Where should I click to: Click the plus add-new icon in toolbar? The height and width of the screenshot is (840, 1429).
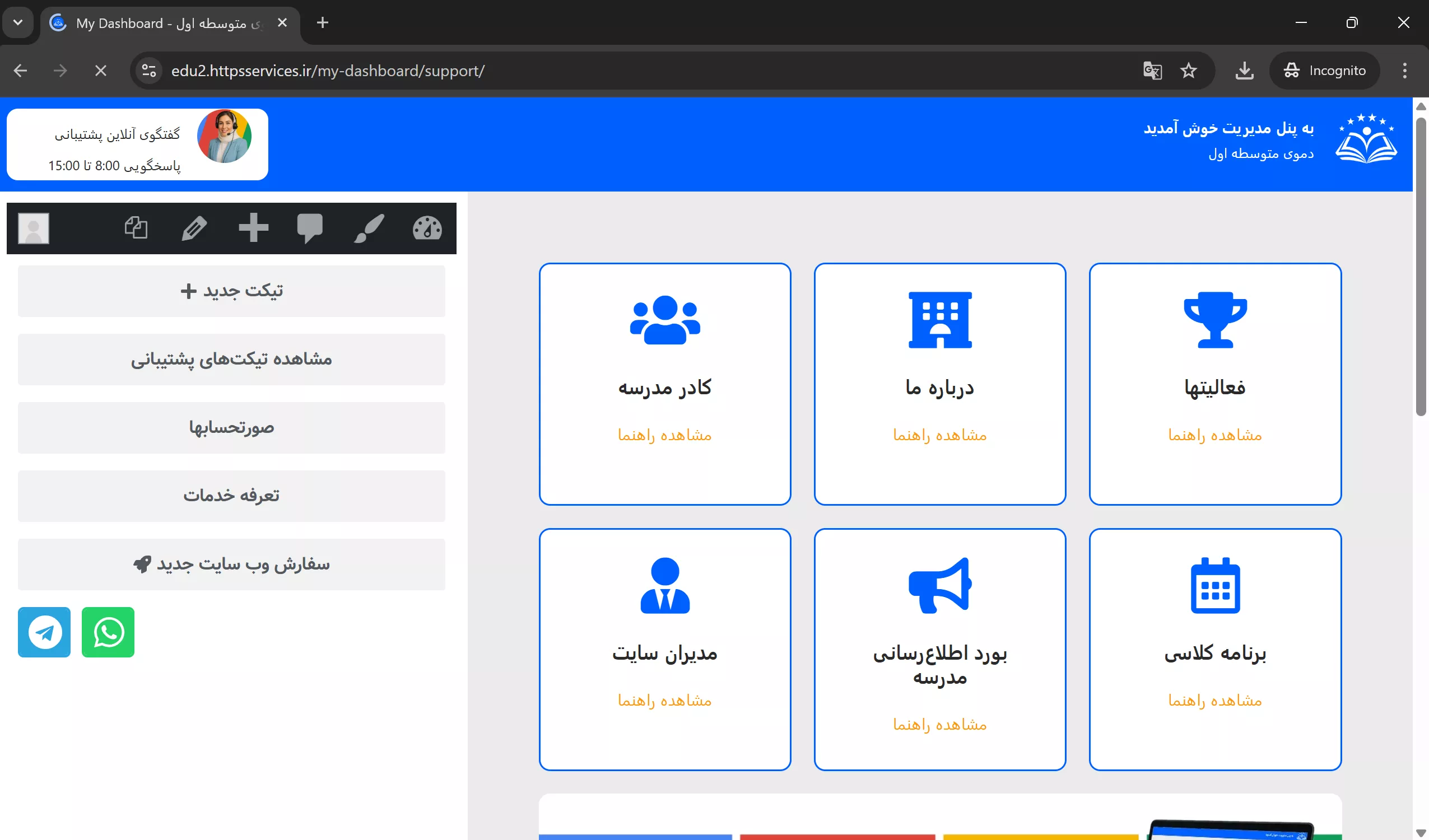(253, 227)
